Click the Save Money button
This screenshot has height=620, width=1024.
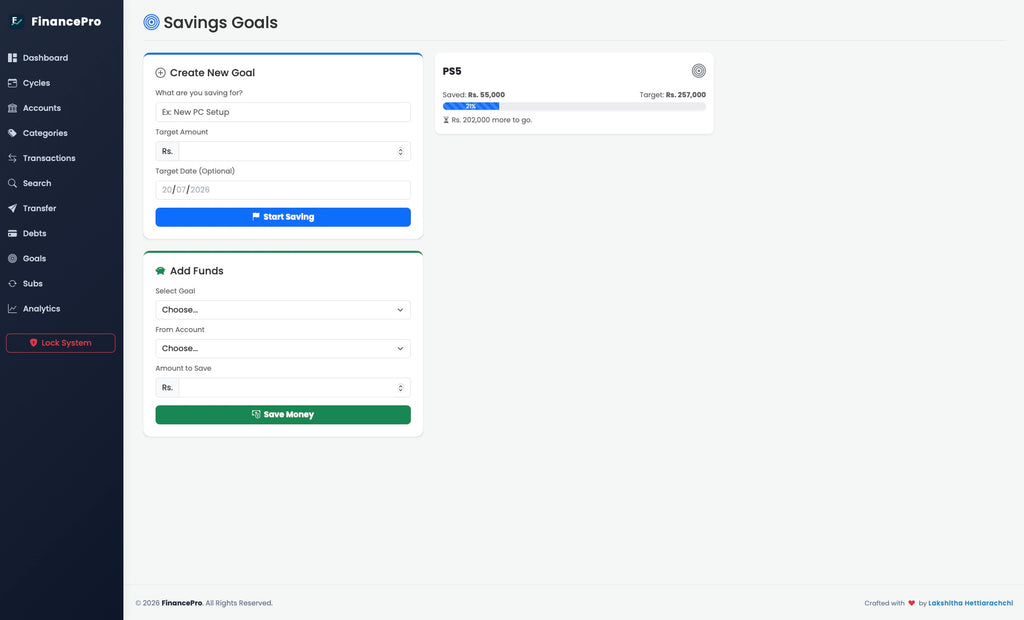[x=283, y=415]
